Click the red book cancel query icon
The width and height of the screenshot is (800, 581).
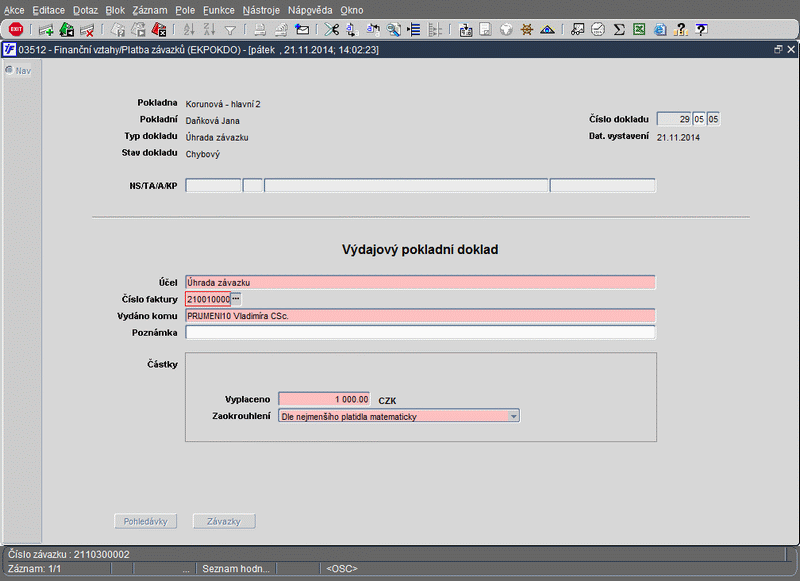[159, 30]
